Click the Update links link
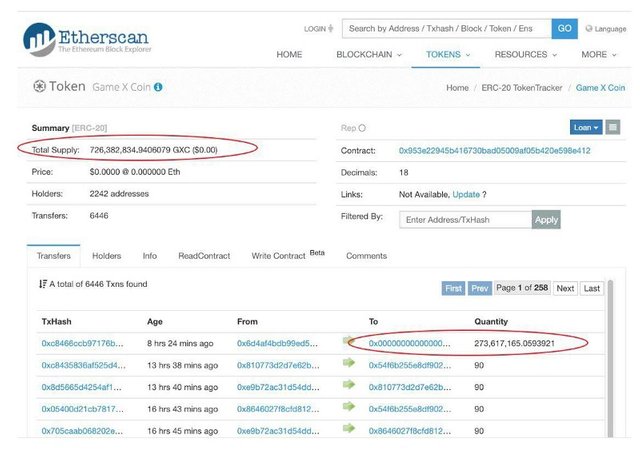 [x=466, y=194]
